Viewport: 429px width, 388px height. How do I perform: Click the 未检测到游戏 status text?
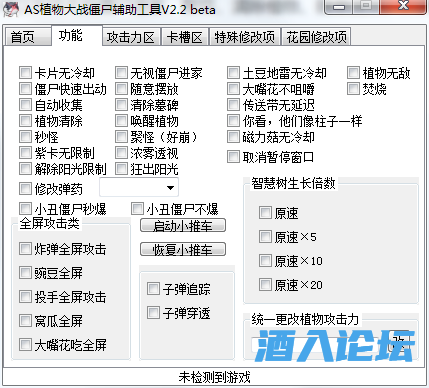click(214, 377)
